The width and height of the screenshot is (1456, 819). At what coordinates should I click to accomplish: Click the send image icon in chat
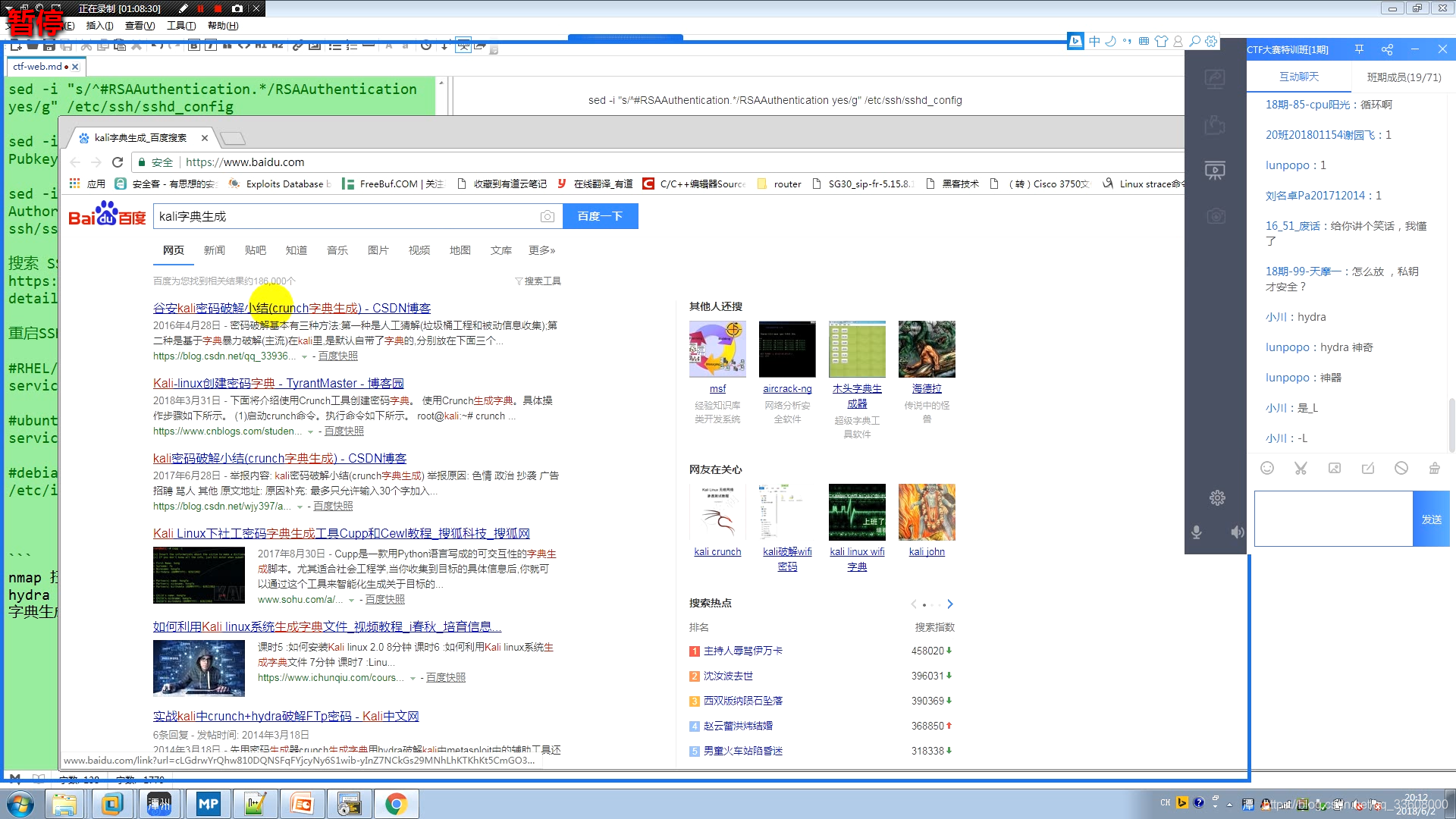[1335, 468]
